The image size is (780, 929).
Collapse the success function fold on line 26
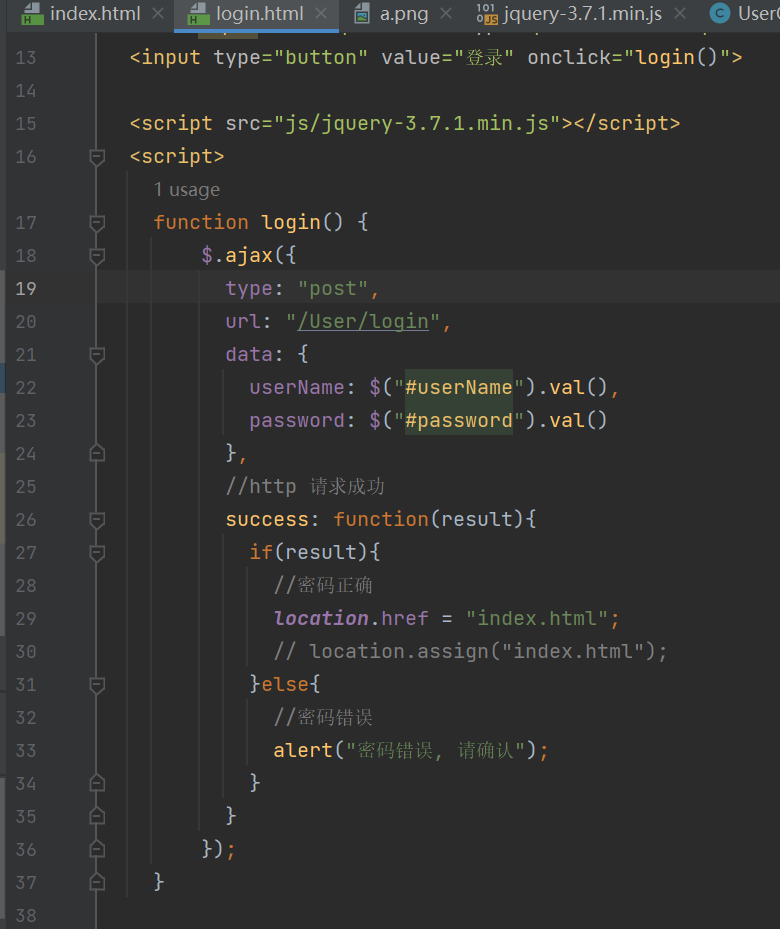[x=97, y=520]
